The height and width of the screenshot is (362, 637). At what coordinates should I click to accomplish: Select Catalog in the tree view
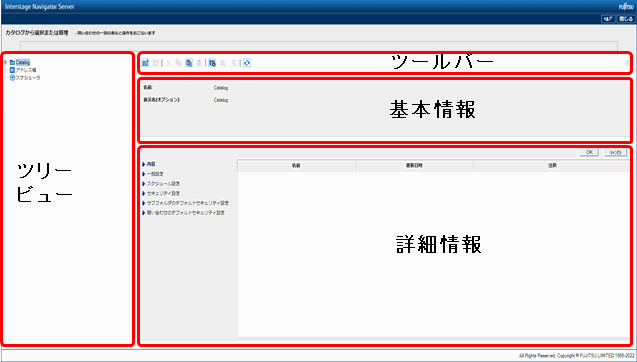pyautogui.click(x=23, y=63)
